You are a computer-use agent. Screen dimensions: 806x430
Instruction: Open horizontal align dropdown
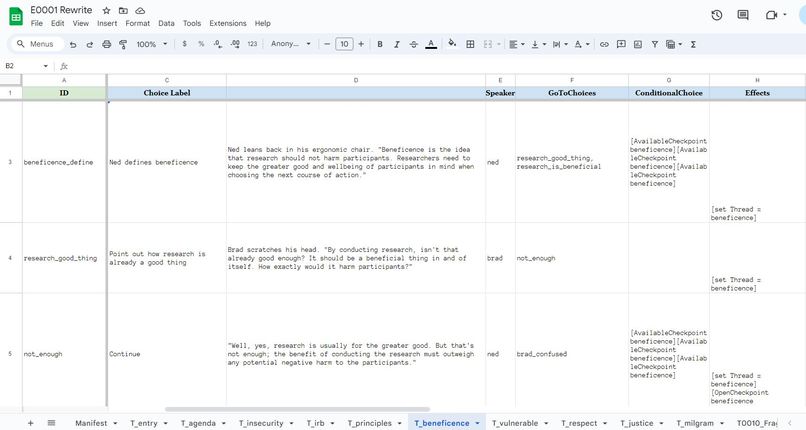coord(516,44)
